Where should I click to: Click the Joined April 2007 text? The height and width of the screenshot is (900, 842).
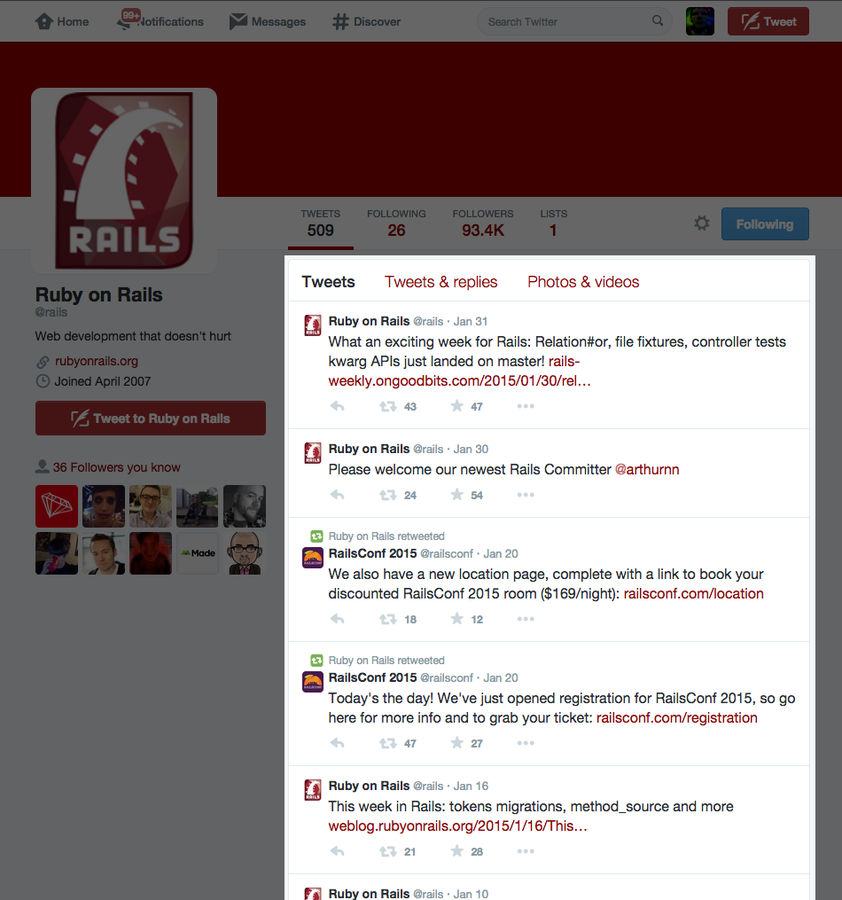pos(102,381)
